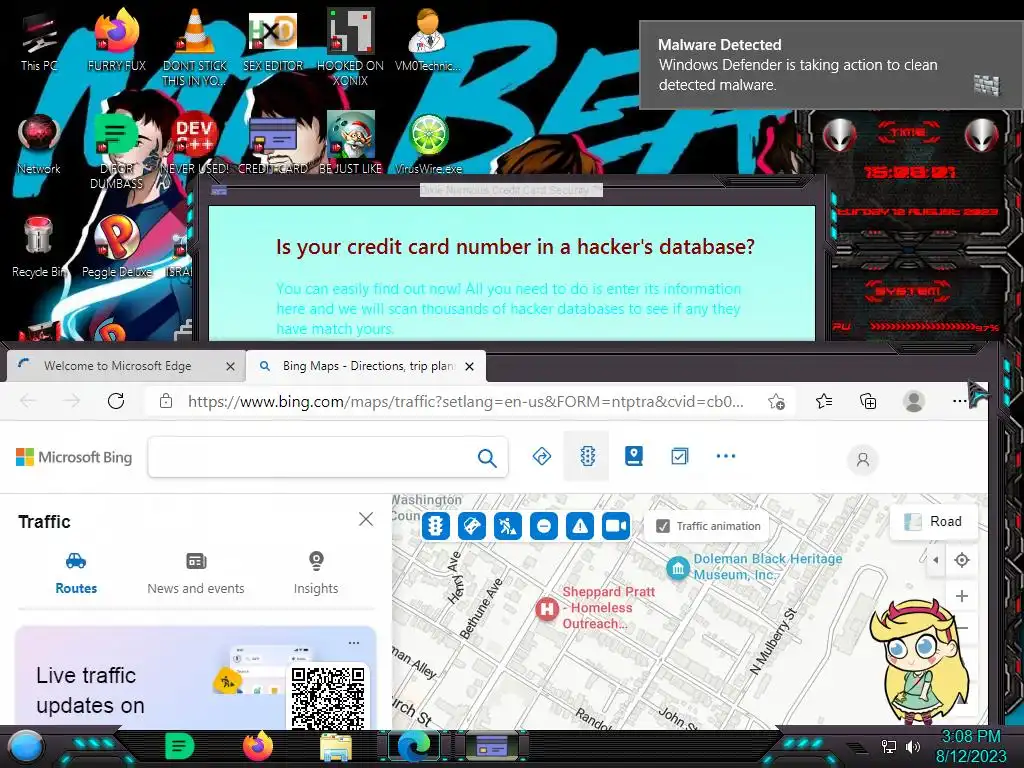Toggle the accidents tag map filter

pos(472,526)
